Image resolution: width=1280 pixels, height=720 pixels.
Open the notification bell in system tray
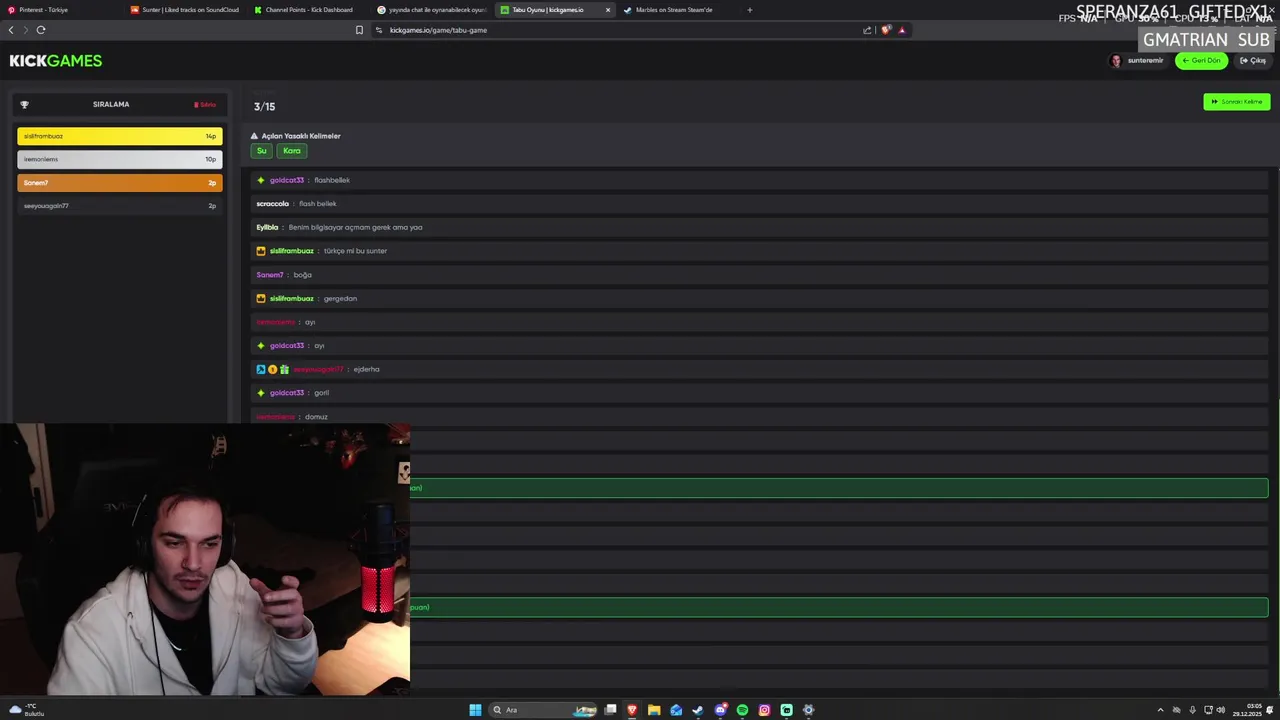tap(1270, 710)
